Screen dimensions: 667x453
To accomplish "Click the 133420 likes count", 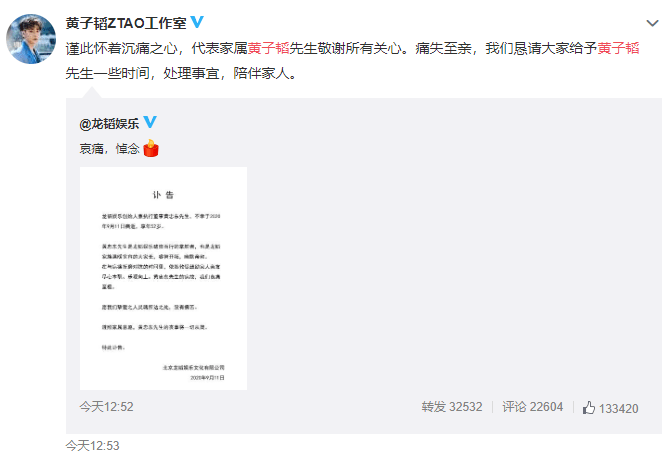I will pyautogui.click(x=619, y=408).
